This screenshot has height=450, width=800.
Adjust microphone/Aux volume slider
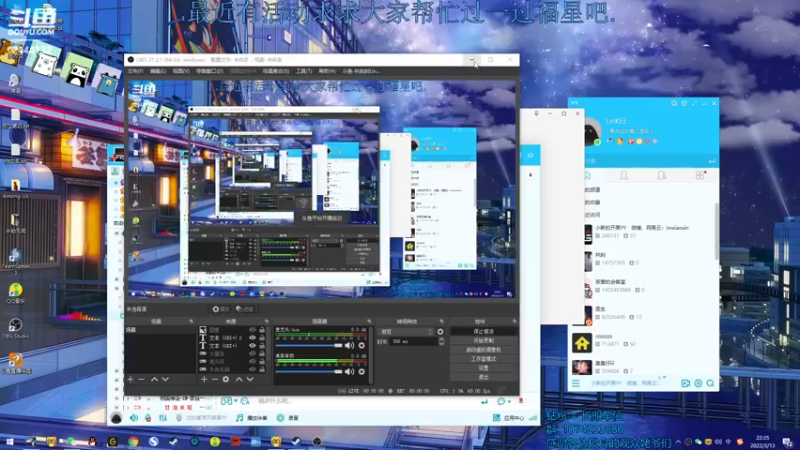coord(309,345)
